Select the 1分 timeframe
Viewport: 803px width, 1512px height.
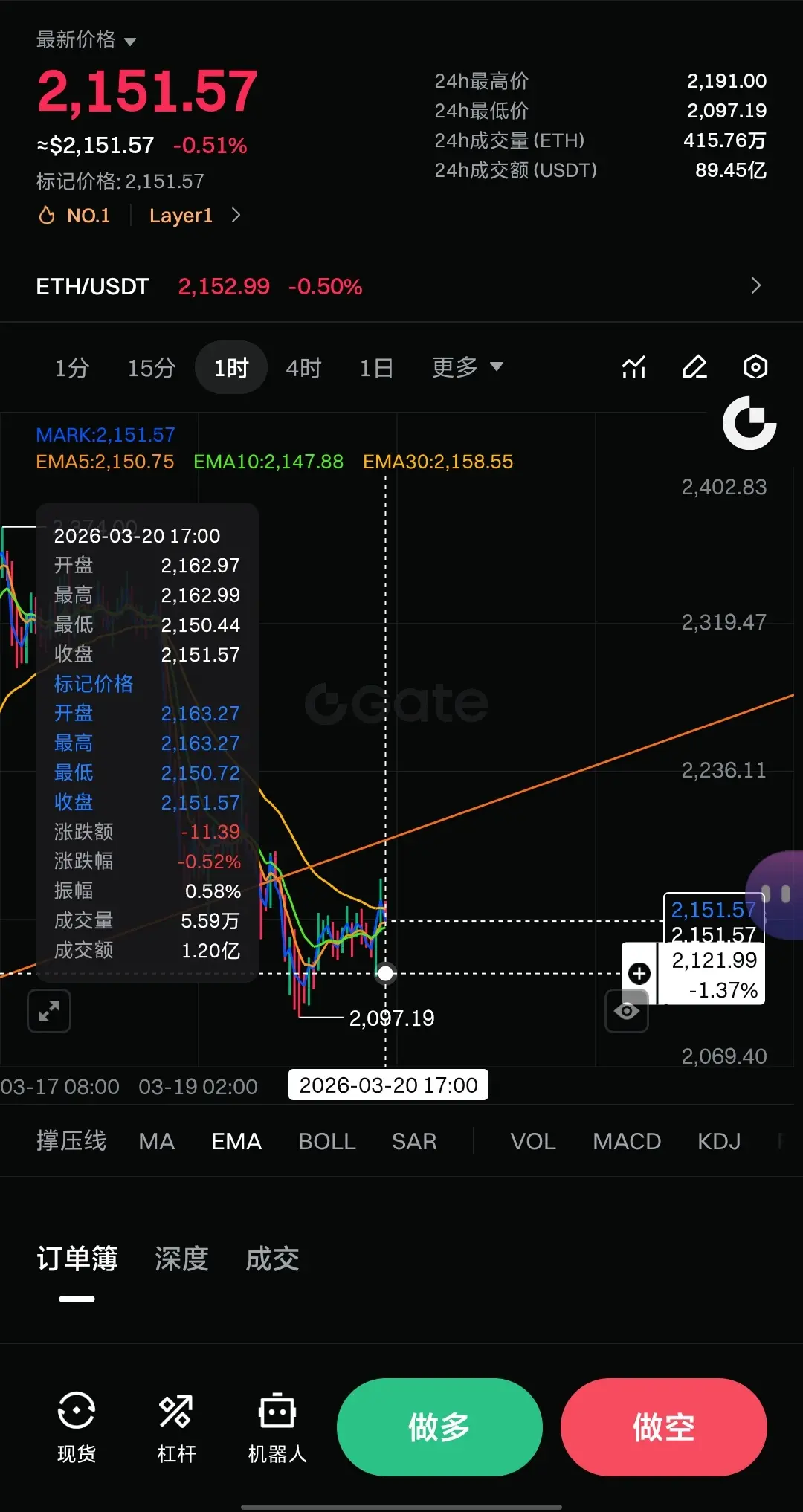[72, 367]
